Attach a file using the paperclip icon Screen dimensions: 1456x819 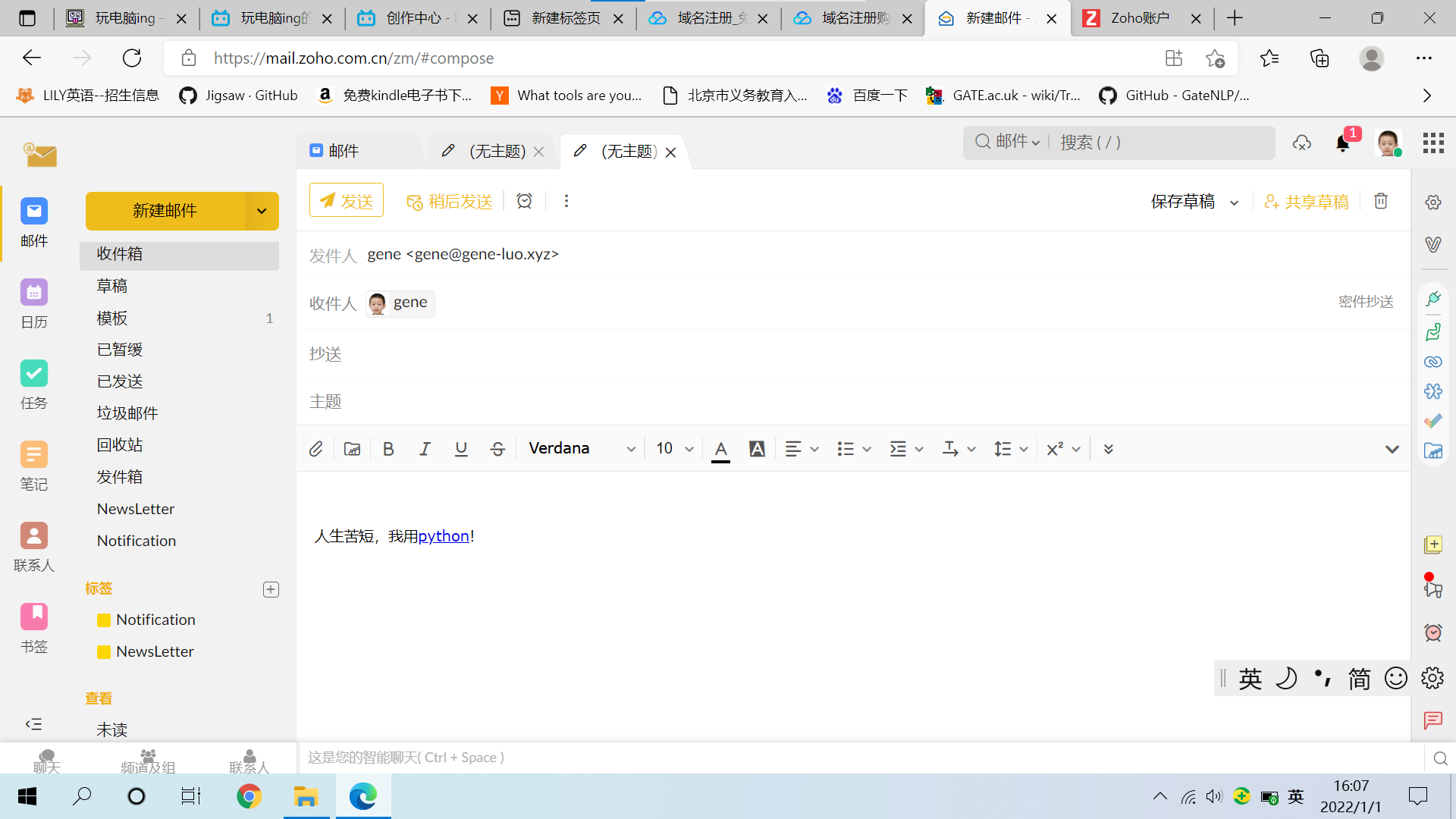point(316,448)
